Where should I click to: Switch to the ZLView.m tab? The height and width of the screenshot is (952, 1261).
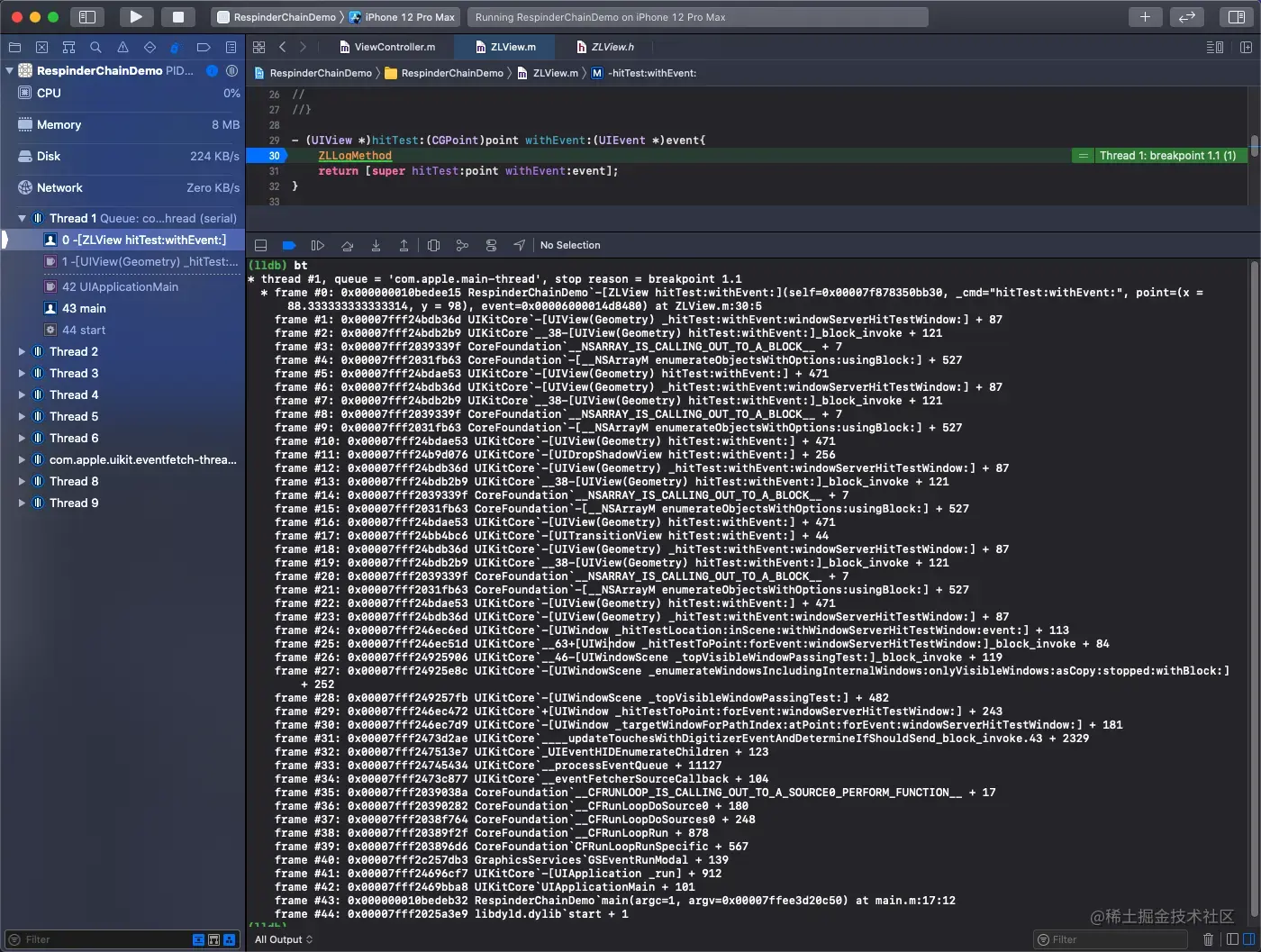pyautogui.click(x=504, y=47)
